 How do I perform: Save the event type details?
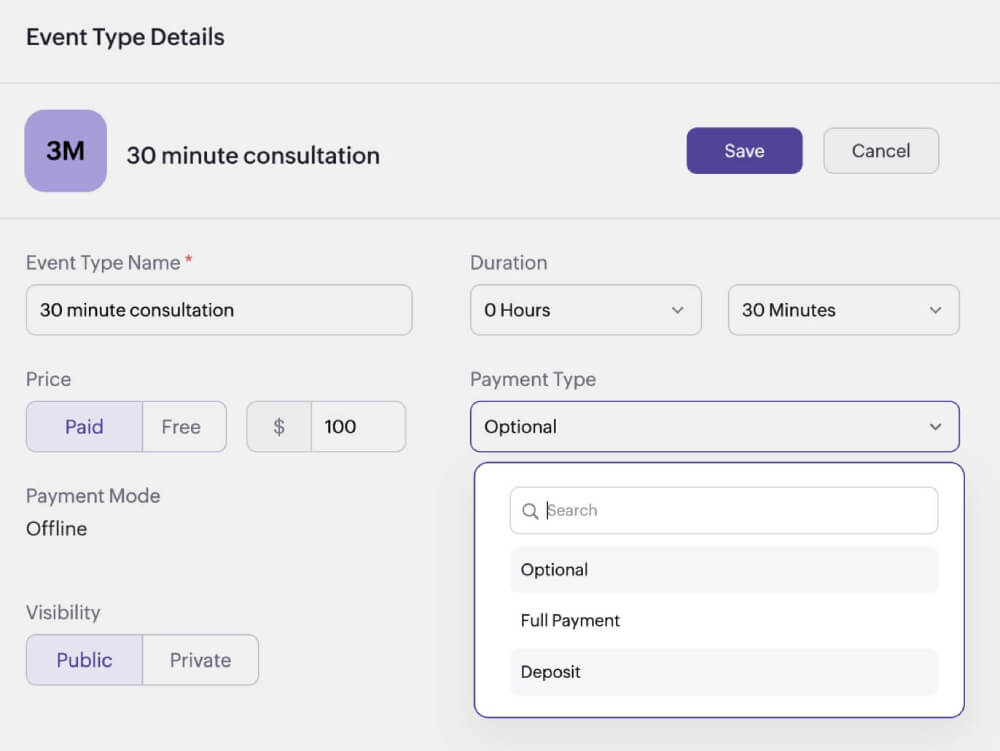[x=744, y=151]
